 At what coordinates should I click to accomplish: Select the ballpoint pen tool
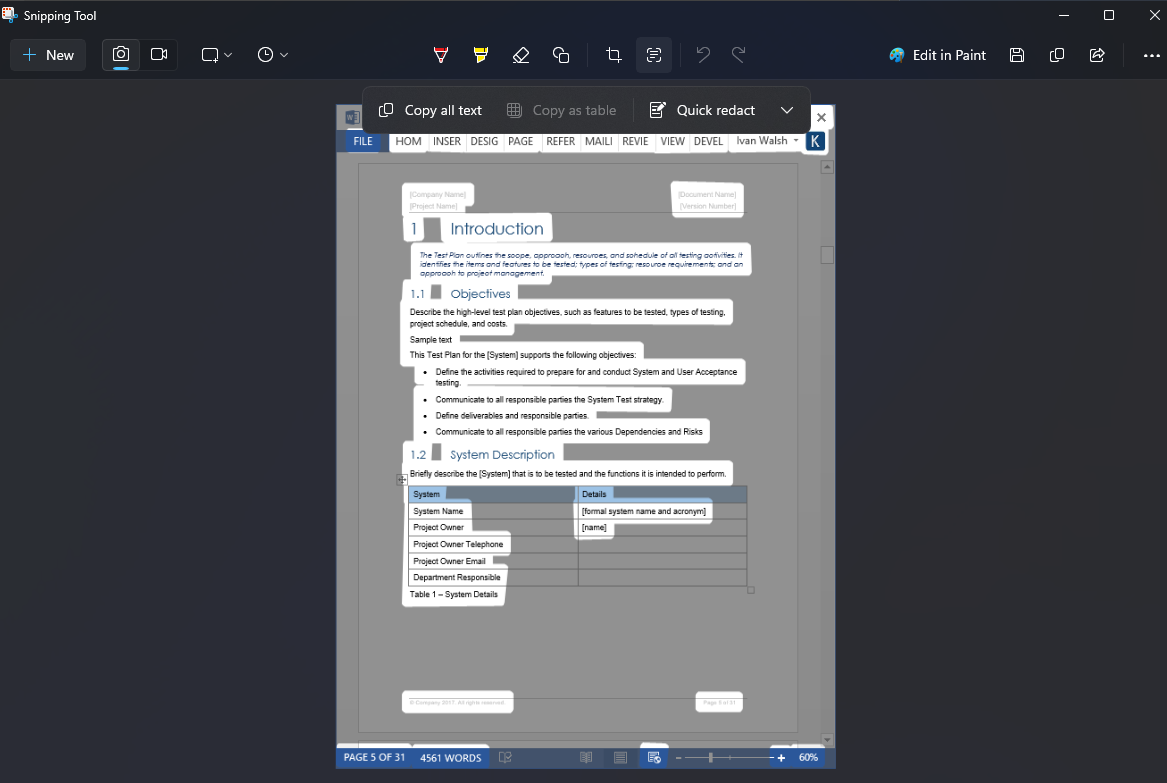(440, 55)
